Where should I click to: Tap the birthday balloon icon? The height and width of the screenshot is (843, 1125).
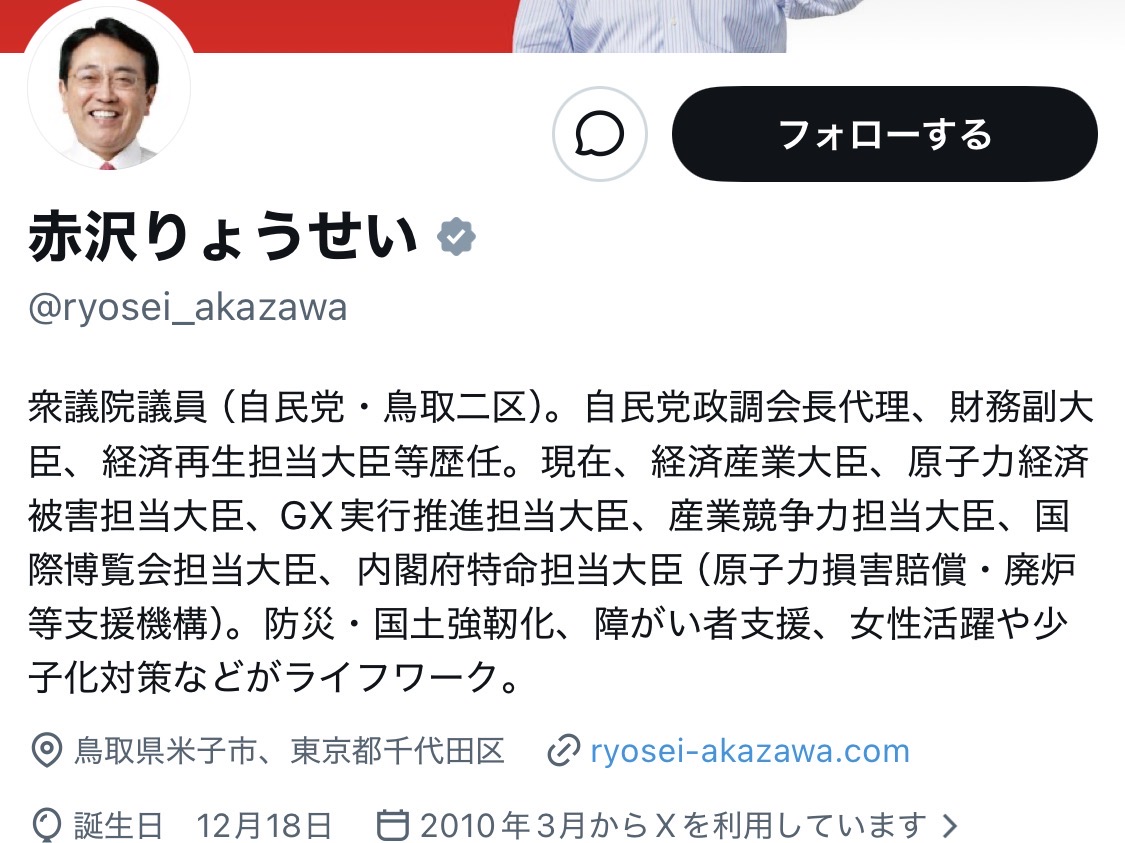47,825
